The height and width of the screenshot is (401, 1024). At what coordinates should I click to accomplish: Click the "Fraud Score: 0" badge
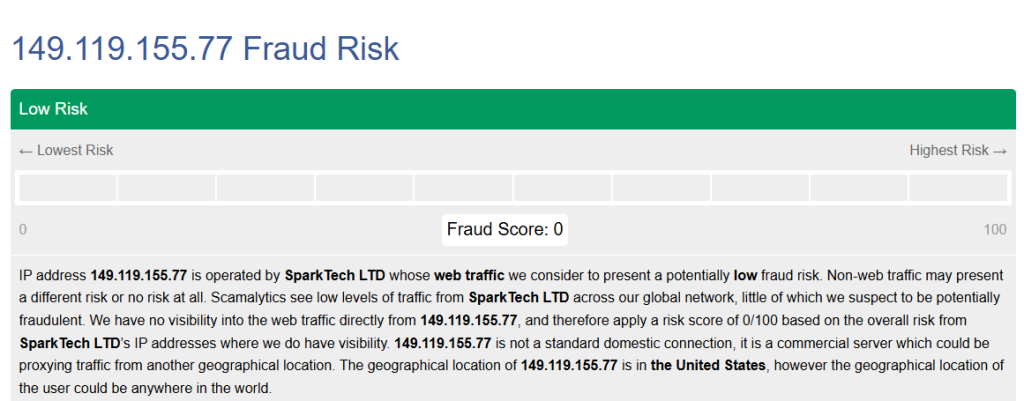[505, 229]
